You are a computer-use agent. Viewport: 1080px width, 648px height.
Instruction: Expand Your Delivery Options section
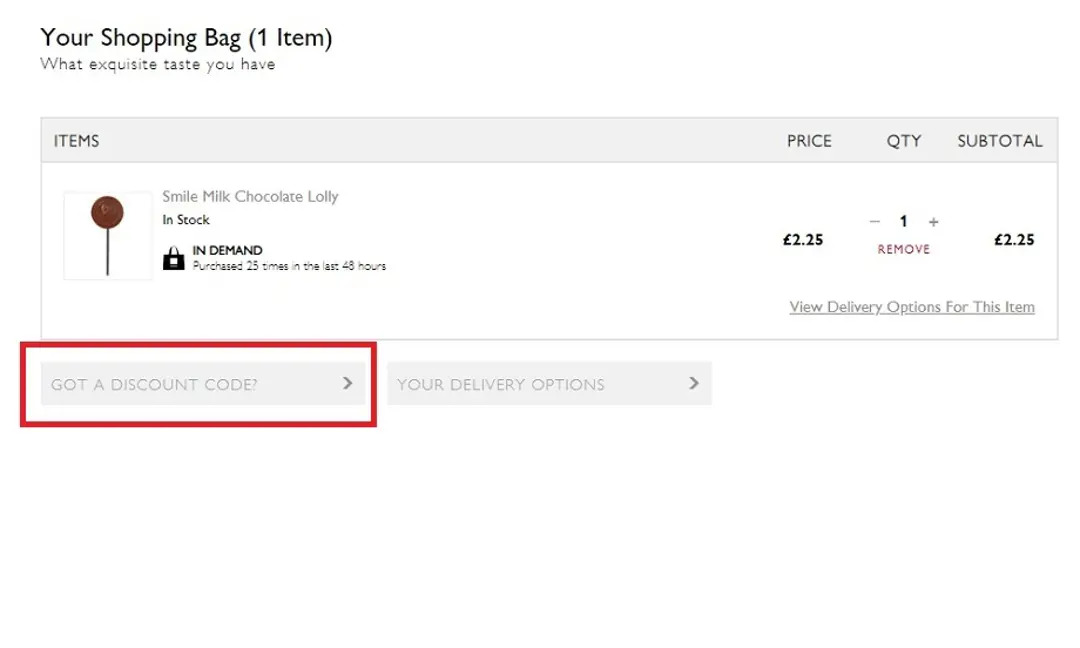pyautogui.click(x=549, y=384)
